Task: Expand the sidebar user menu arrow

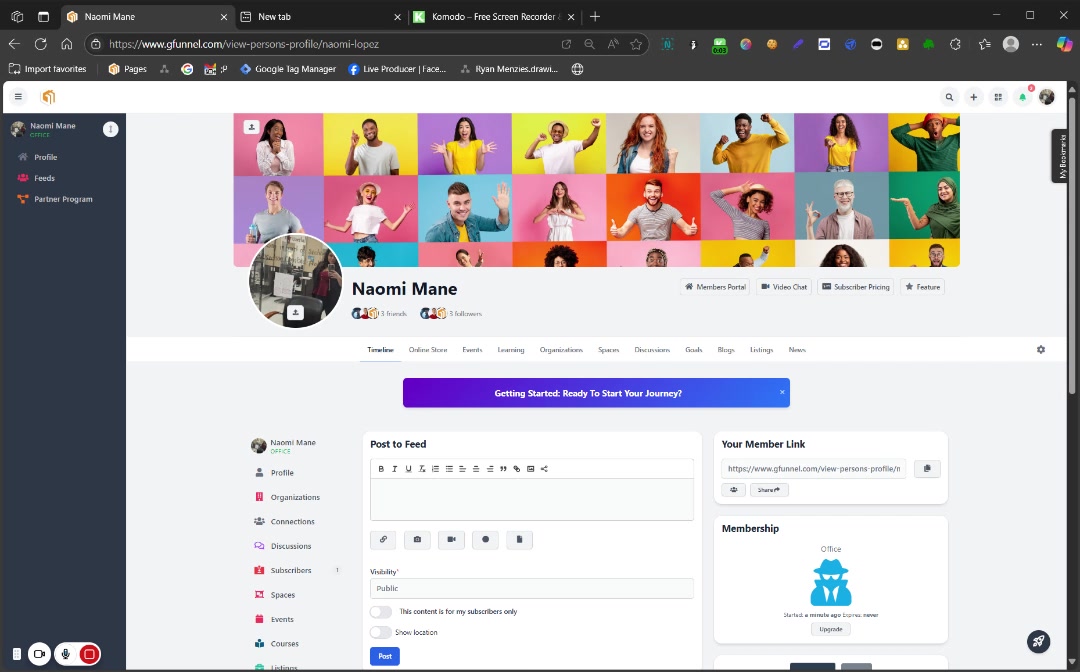Action: [x=110, y=129]
